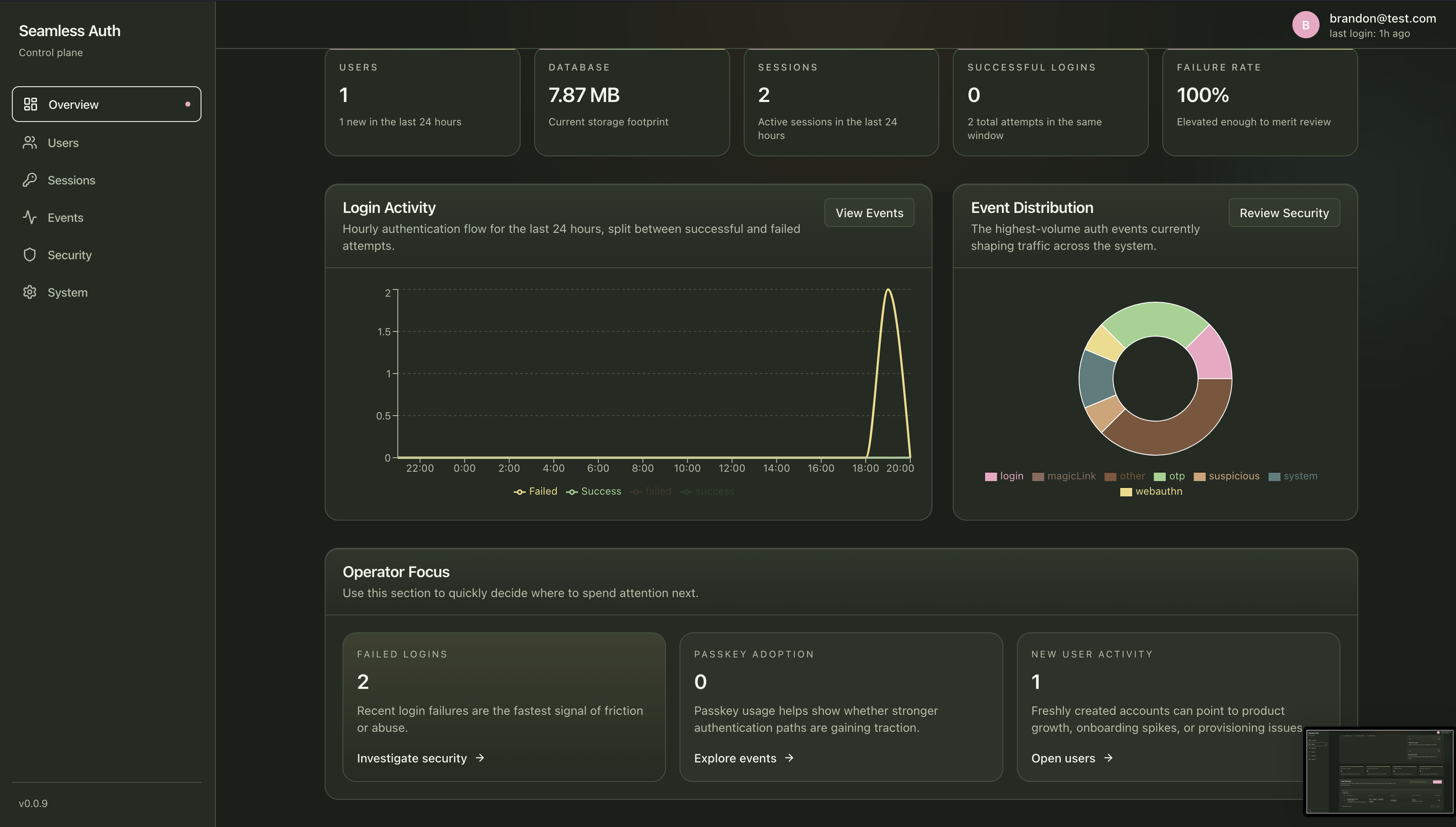
Task: Click the 'last login: 1h ago' text
Action: (1369, 34)
